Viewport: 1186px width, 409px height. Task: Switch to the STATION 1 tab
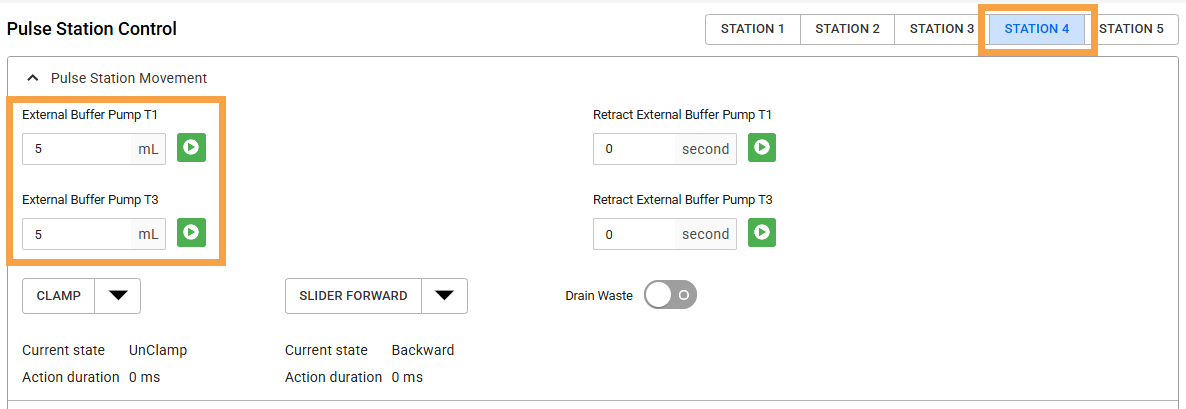pos(752,29)
